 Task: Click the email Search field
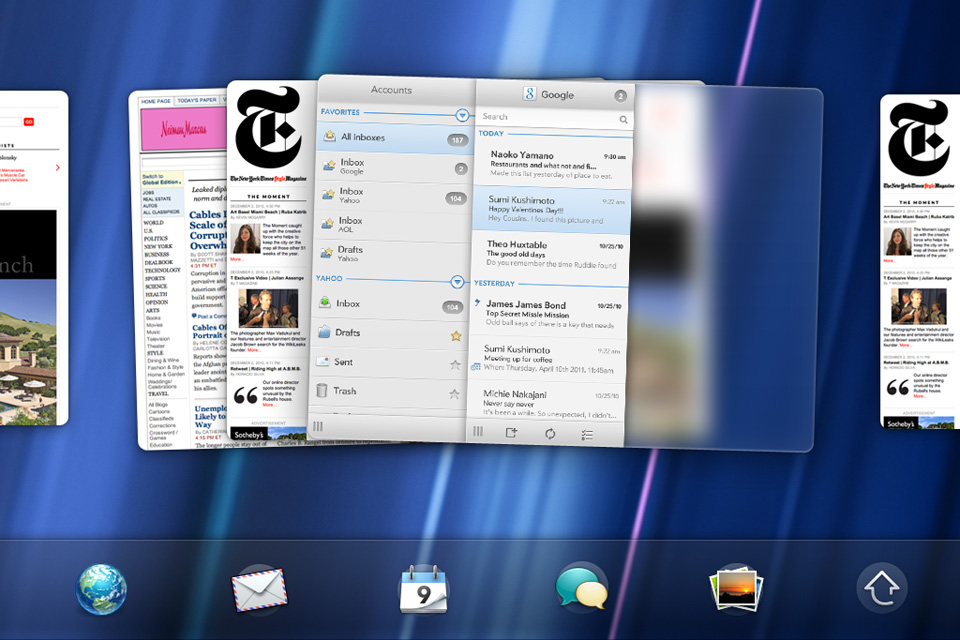point(550,118)
